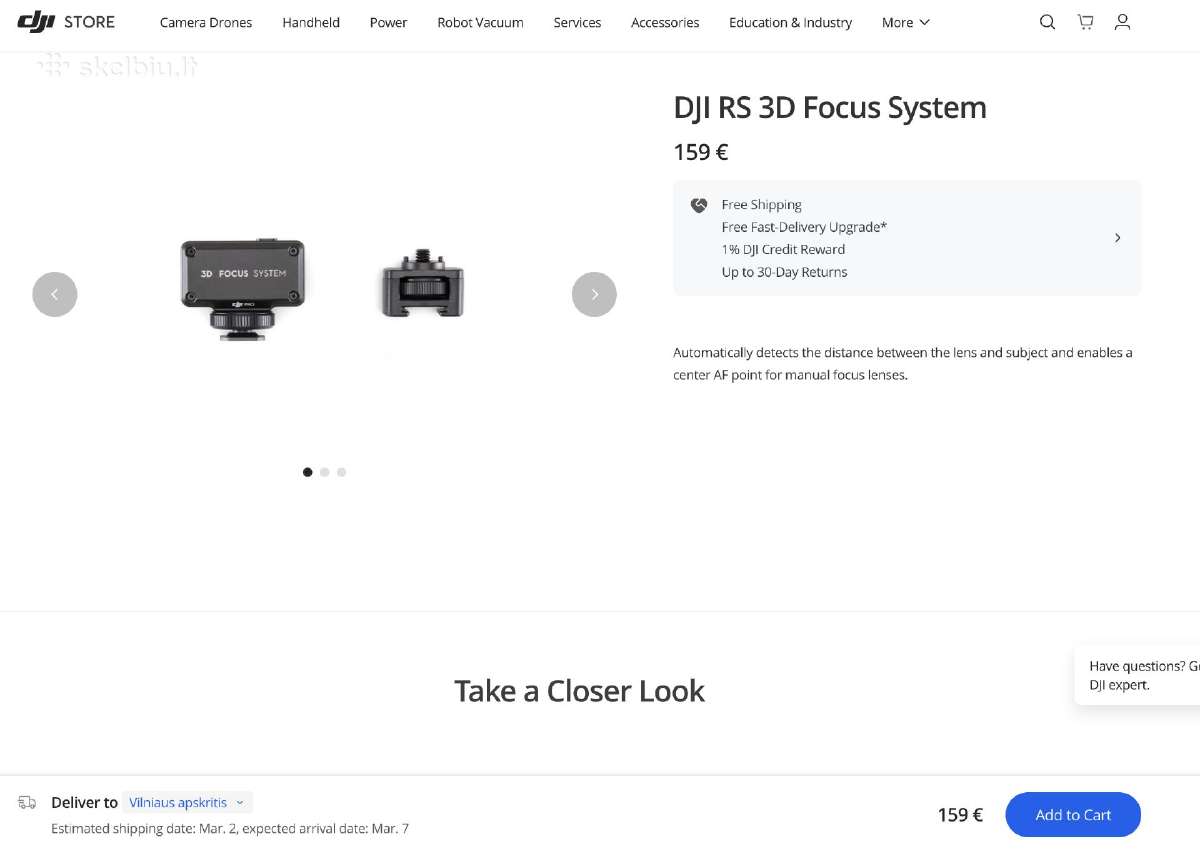Click the 'Deliver to' label
This screenshot has height=849, width=1200.
pos(84,802)
